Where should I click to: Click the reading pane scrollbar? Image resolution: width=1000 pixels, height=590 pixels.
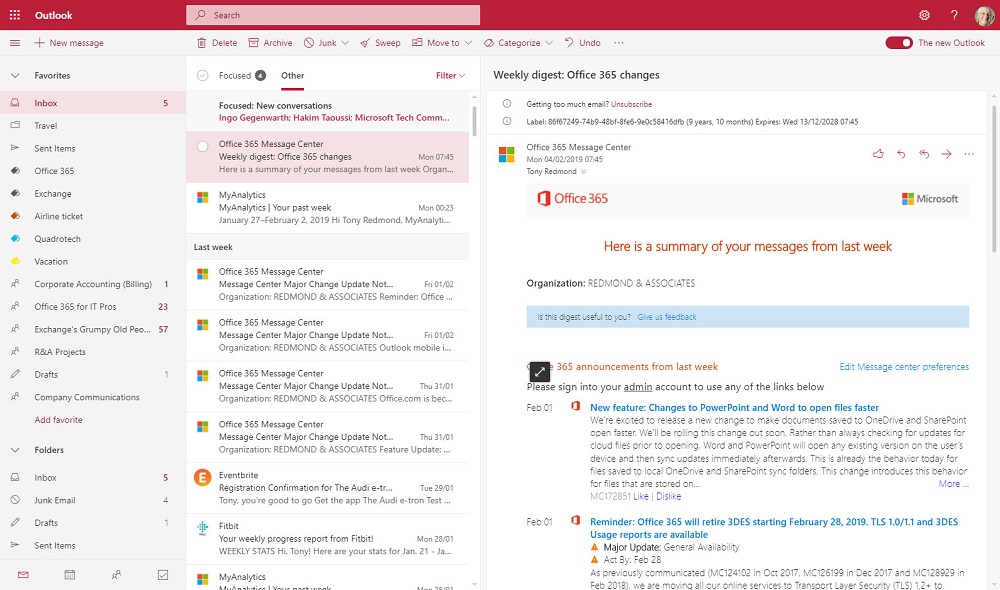(994, 179)
